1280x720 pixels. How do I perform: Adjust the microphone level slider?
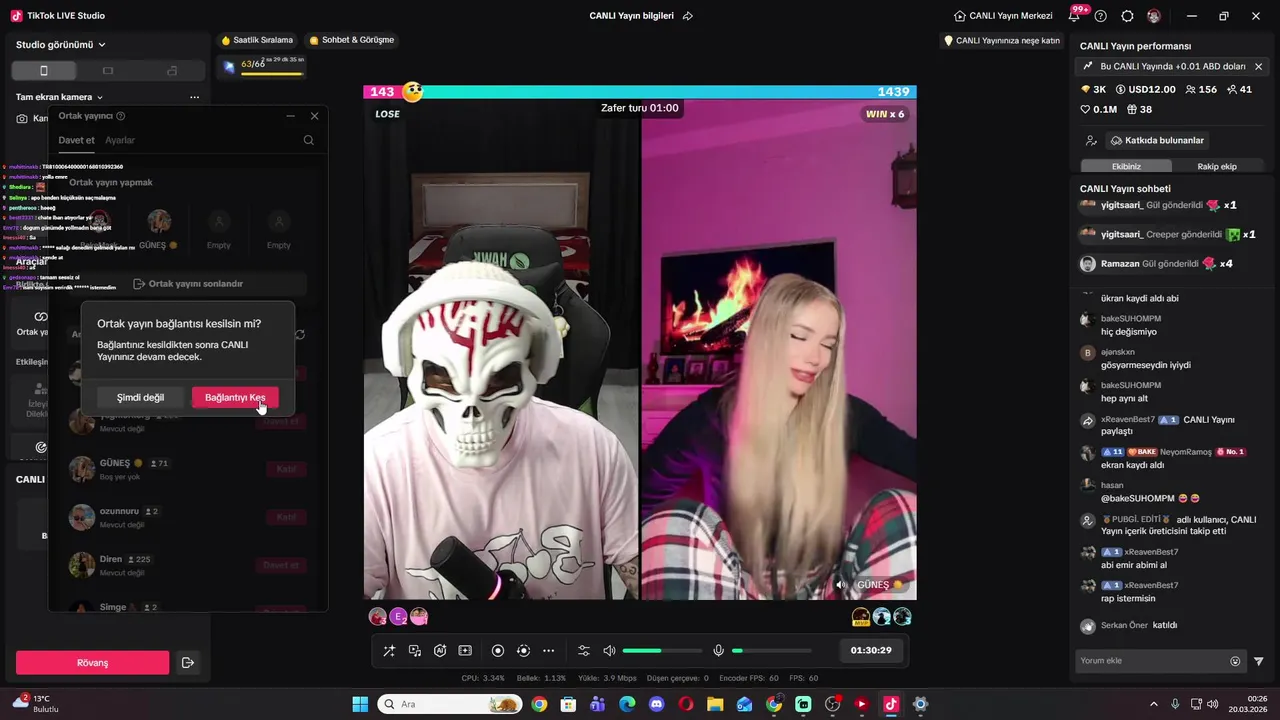pyautogui.click(x=771, y=650)
